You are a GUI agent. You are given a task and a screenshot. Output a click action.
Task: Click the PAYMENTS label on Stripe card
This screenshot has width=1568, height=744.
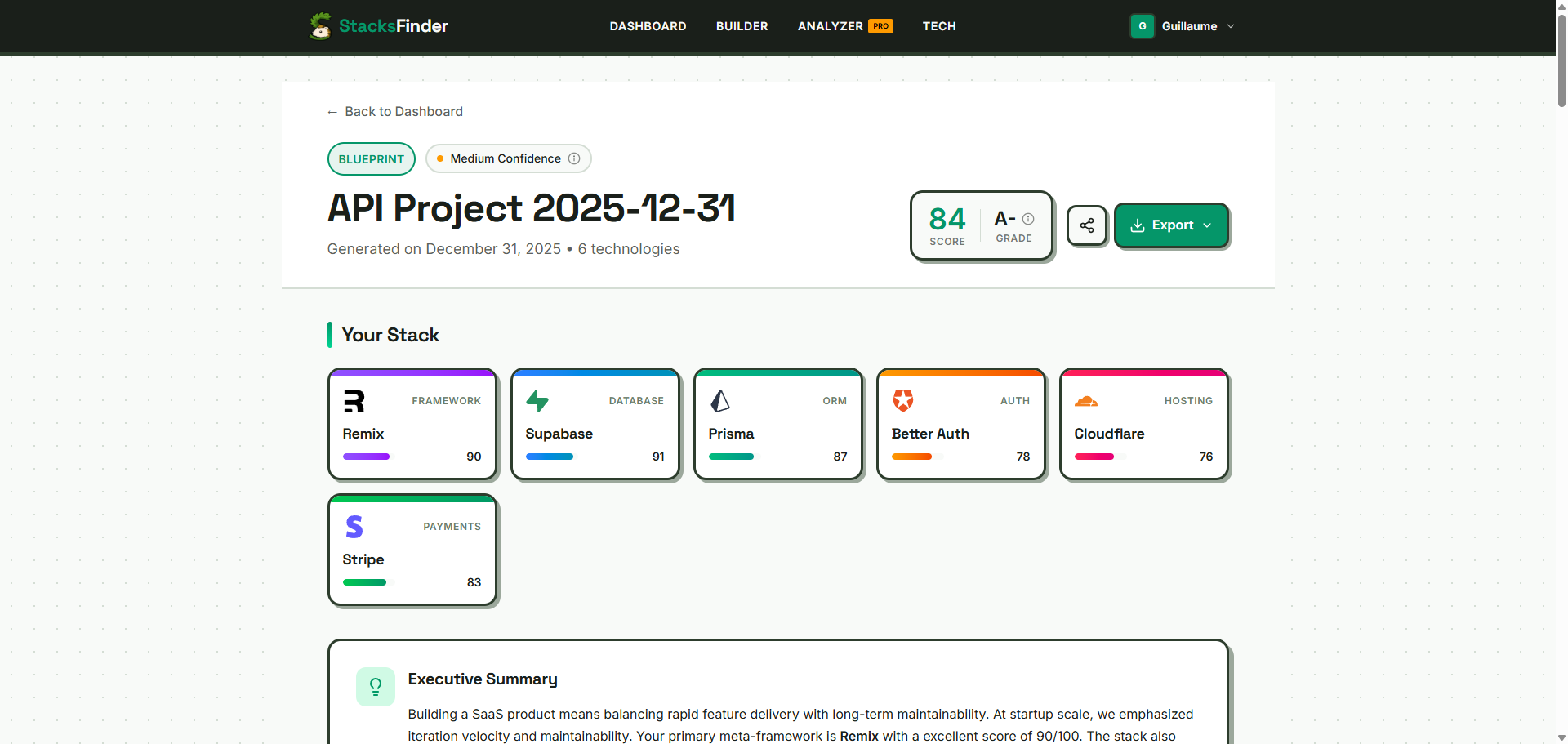[452, 527]
